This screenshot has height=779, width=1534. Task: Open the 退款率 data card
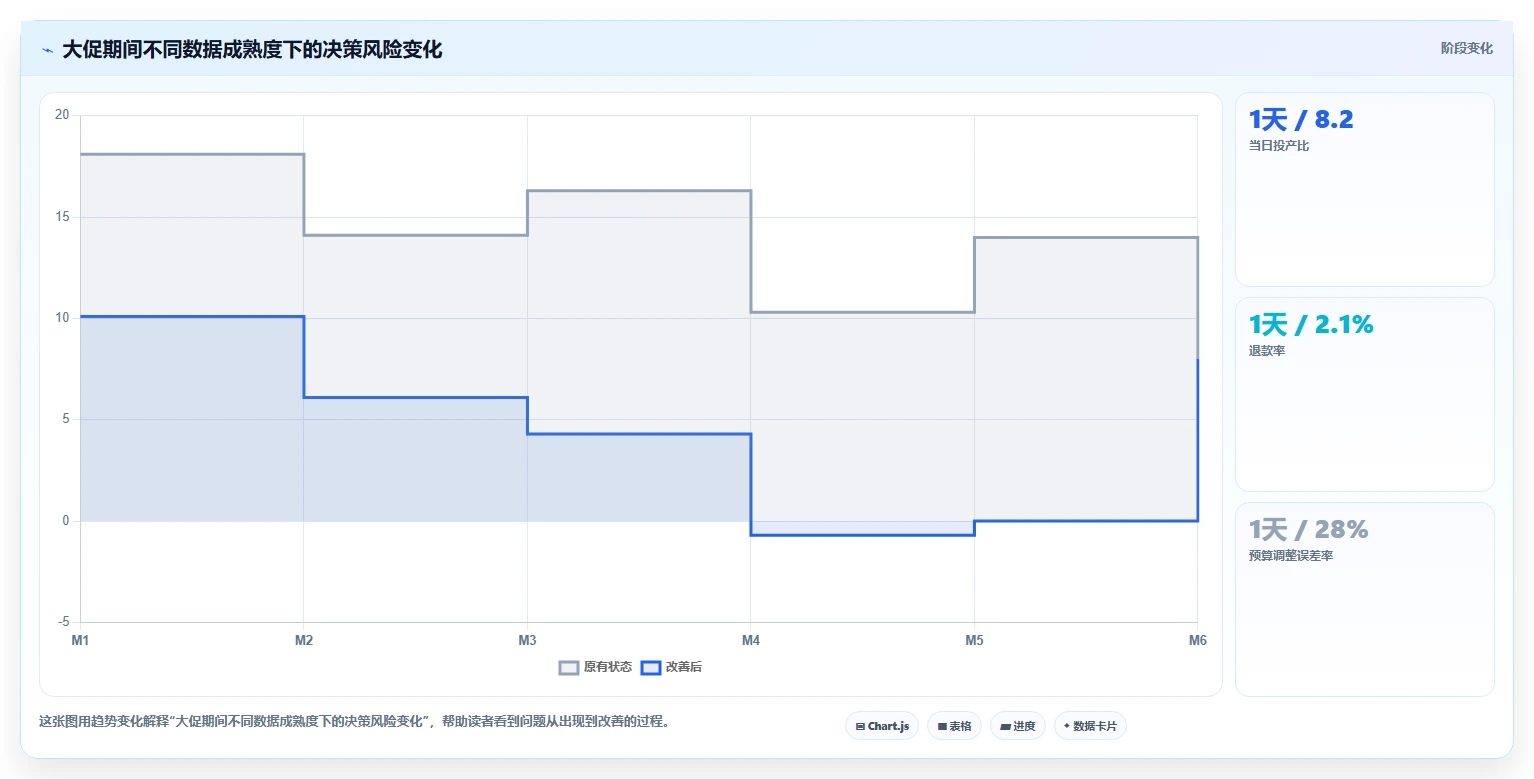pyautogui.click(x=1365, y=394)
